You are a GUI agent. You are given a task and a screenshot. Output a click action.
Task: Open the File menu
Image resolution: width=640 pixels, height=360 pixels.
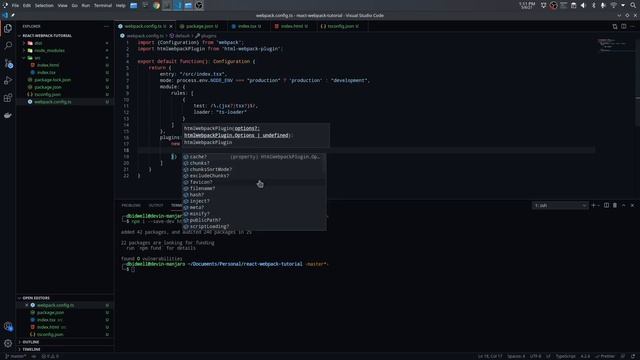[15, 5]
